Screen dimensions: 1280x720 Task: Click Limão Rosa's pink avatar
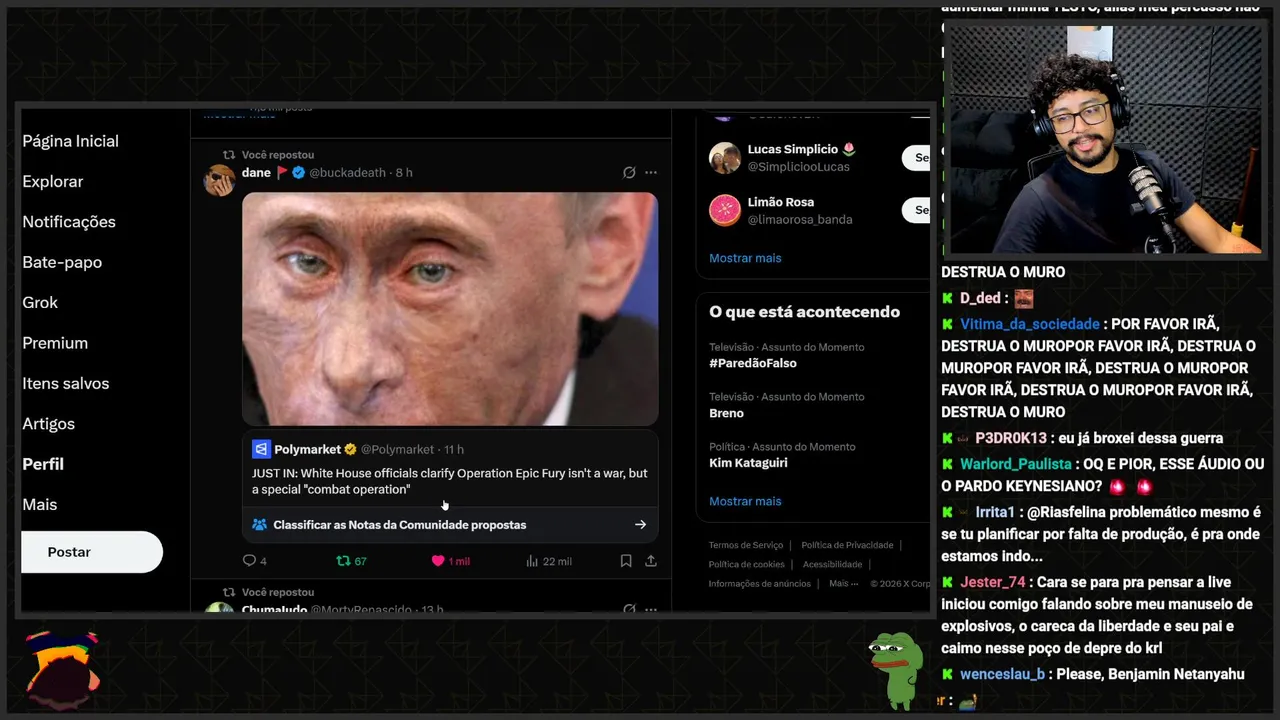point(725,210)
